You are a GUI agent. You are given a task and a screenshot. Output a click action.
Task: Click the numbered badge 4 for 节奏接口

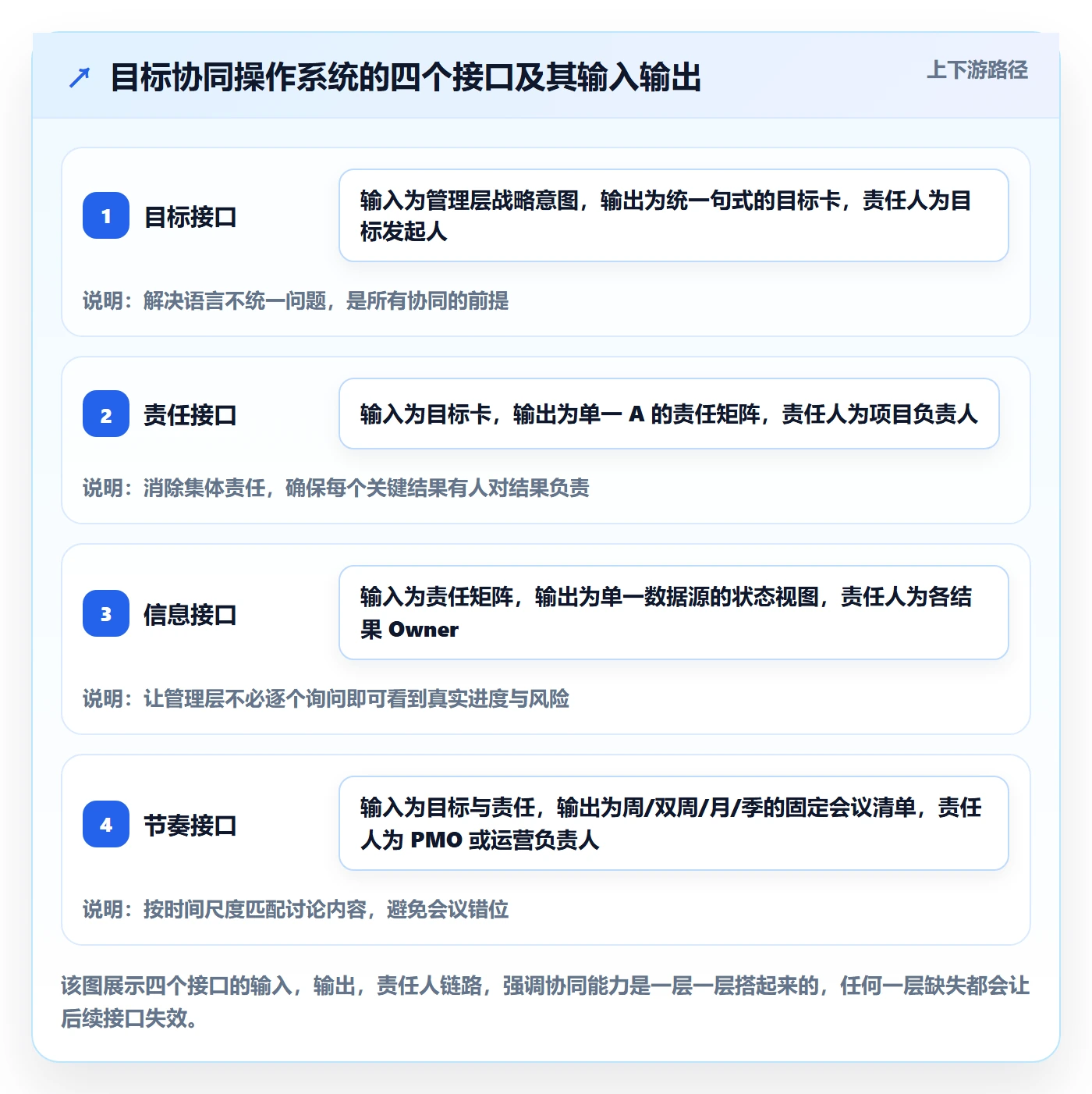click(x=106, y=824)
